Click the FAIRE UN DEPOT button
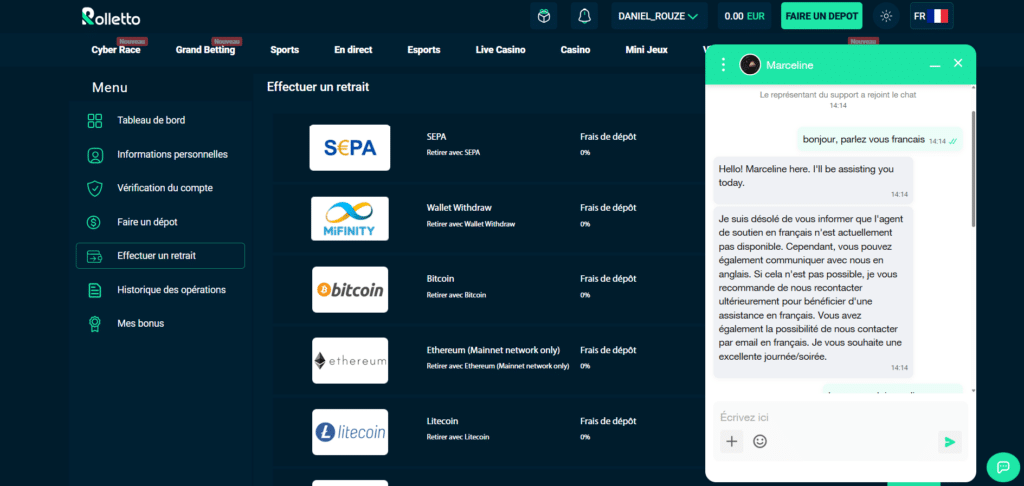Image resolution: width=1024 pixels, height=486 pixels. click(x=822, y=16)
